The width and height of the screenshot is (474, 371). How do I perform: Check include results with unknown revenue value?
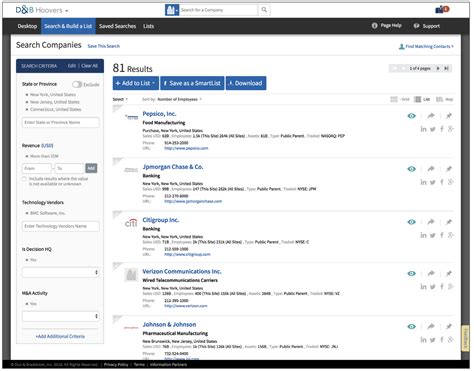pyautogui.click(x=24, y=179)
